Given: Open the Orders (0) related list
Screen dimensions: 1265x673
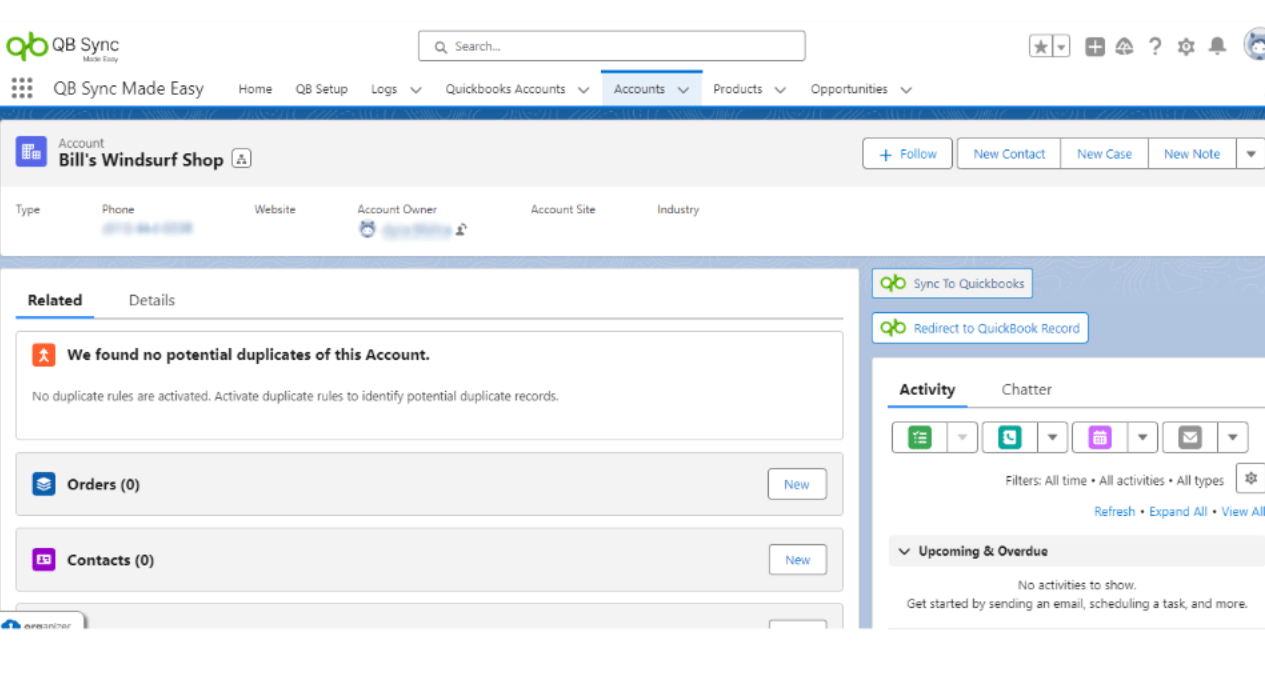Looking at the screenshot, I should [x=103, y=485].
